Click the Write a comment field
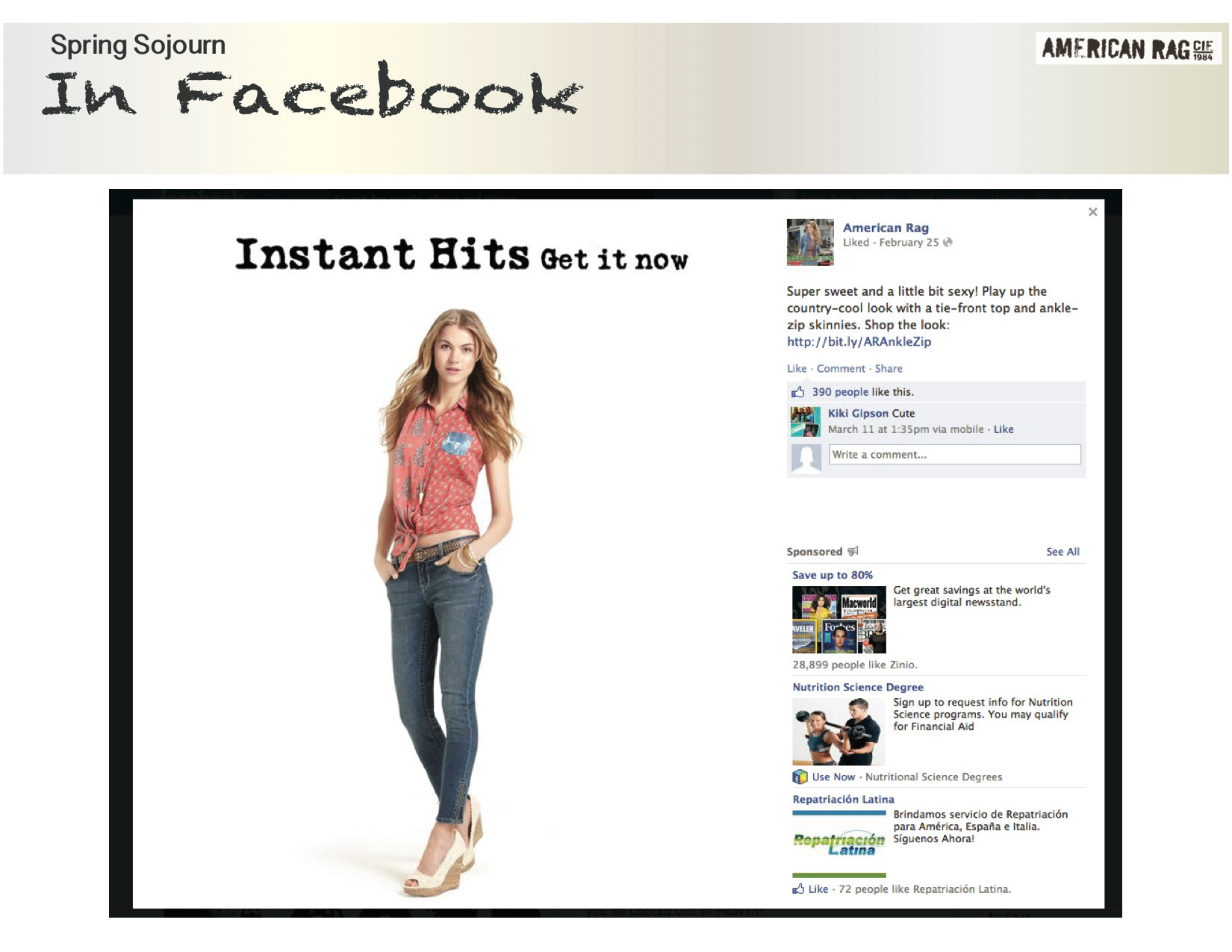 point(955,455)
